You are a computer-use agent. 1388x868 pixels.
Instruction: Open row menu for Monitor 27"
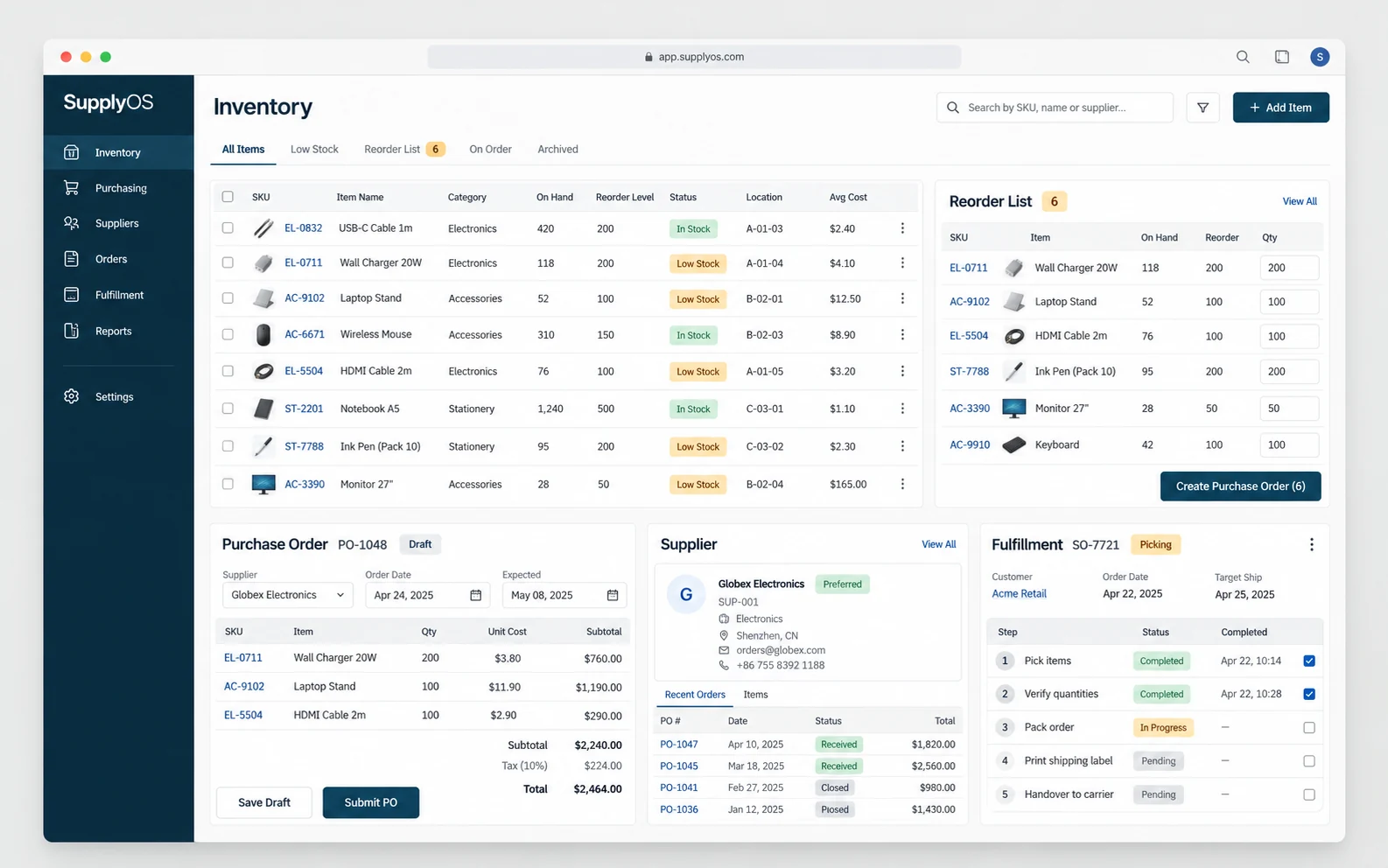tap(902, 484)
